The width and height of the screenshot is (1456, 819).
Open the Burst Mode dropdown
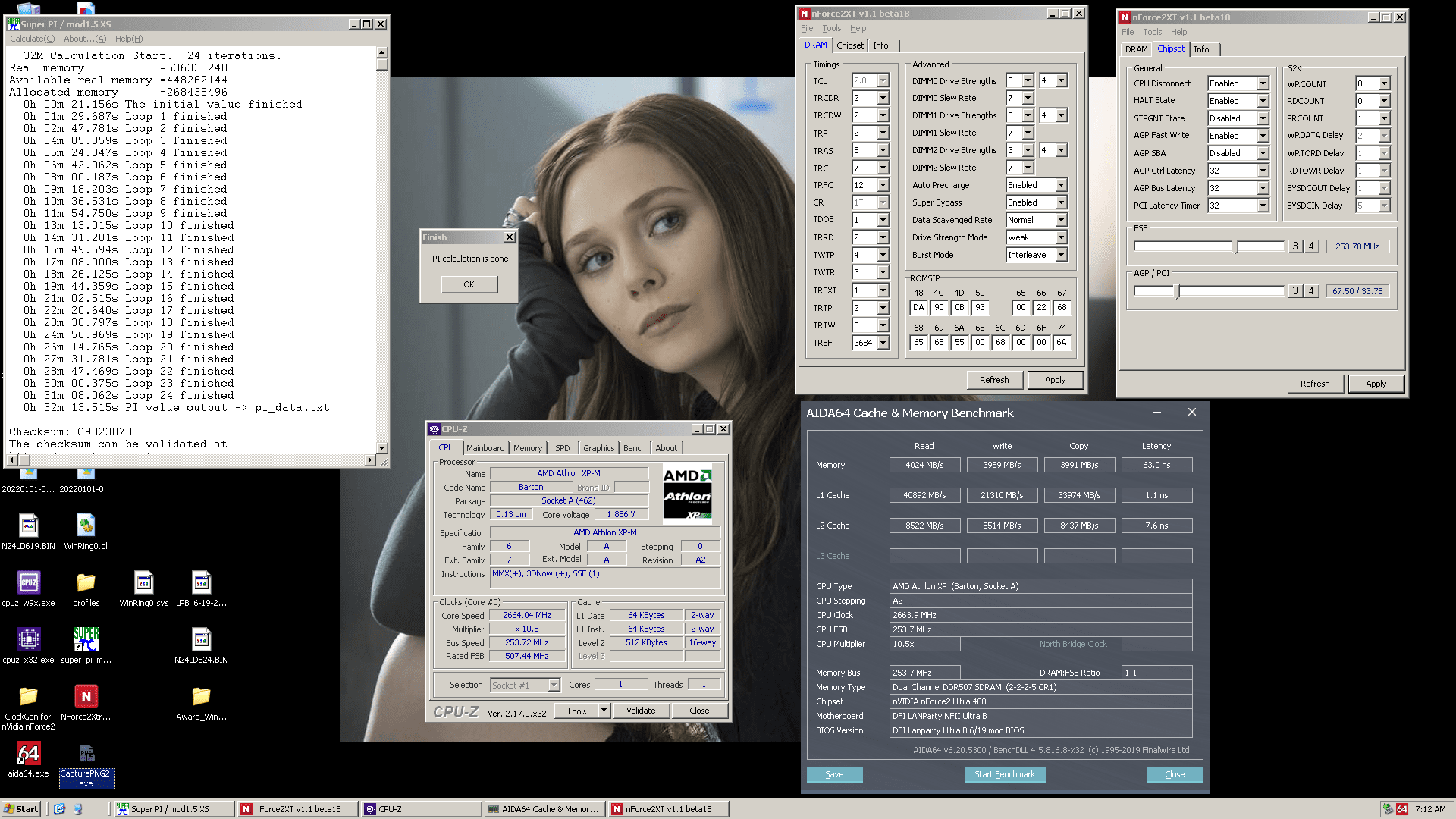point(1061,255)
